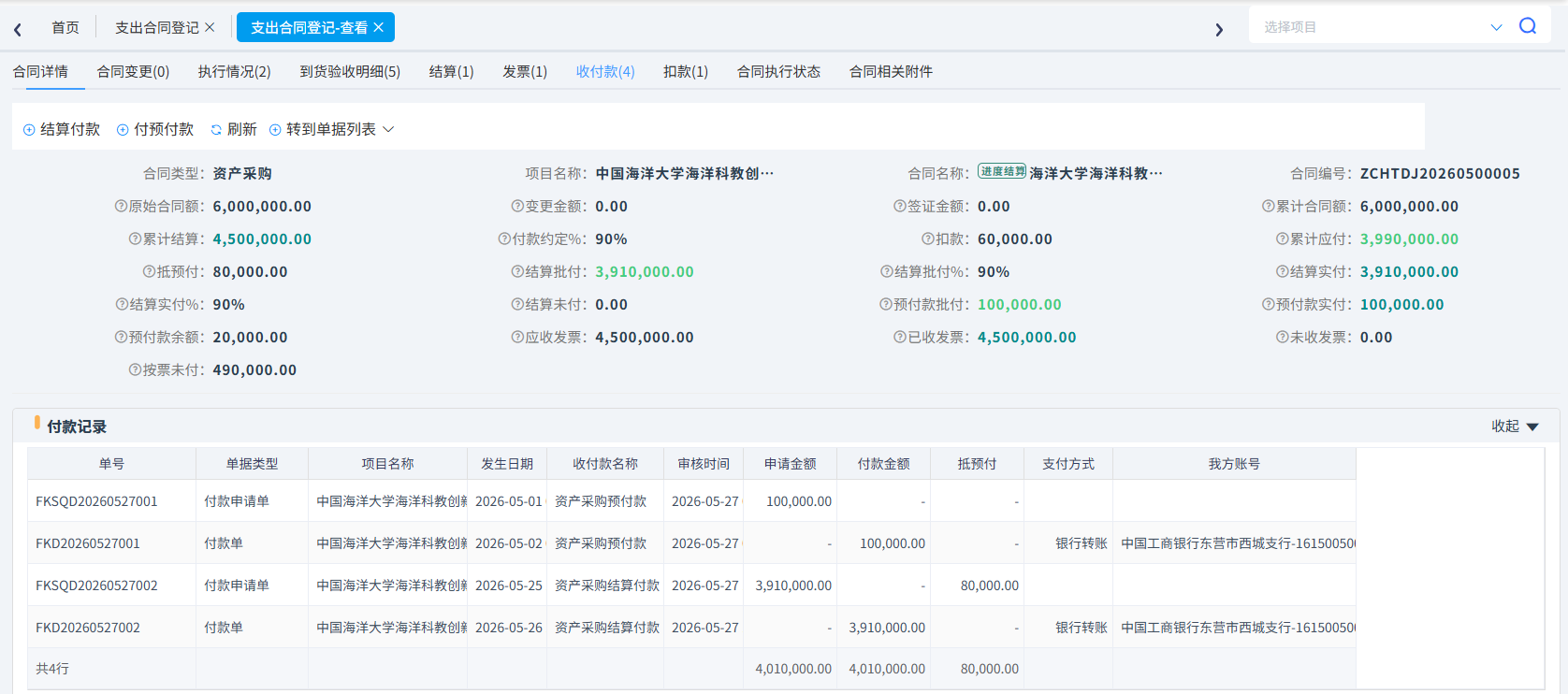Click the 刷新 refresh button
The width and height of the screenshot is (1568, 694).
(x=234, y=129)
